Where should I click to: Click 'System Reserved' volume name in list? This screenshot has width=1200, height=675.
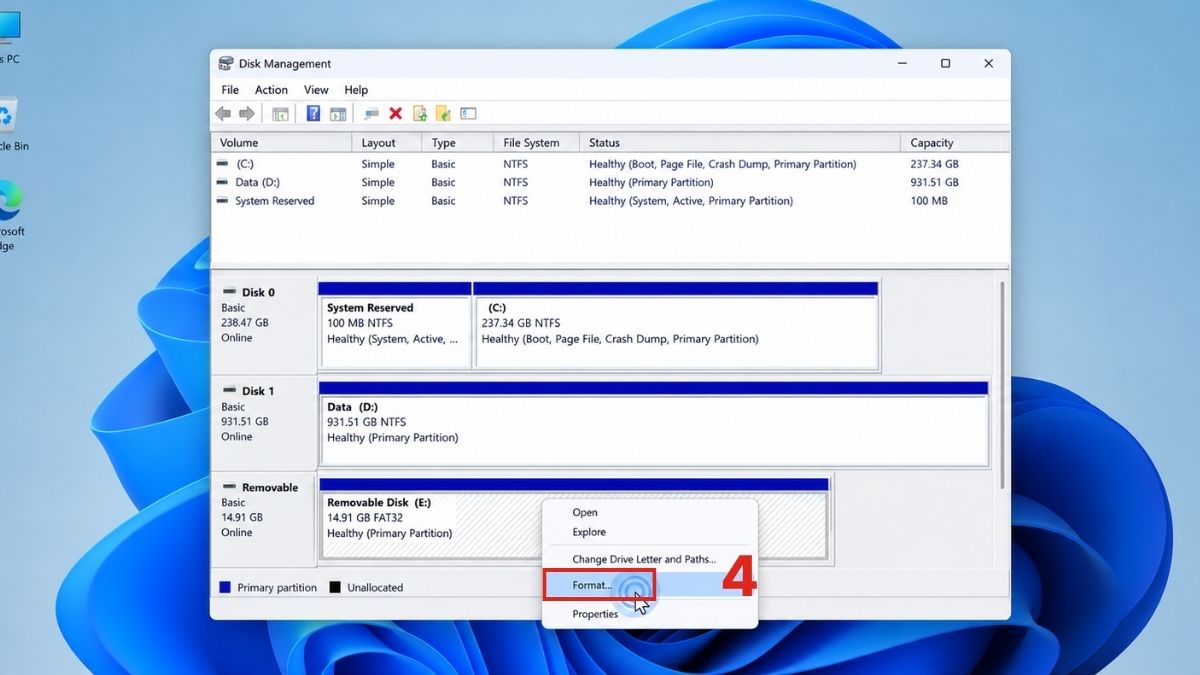274,201
